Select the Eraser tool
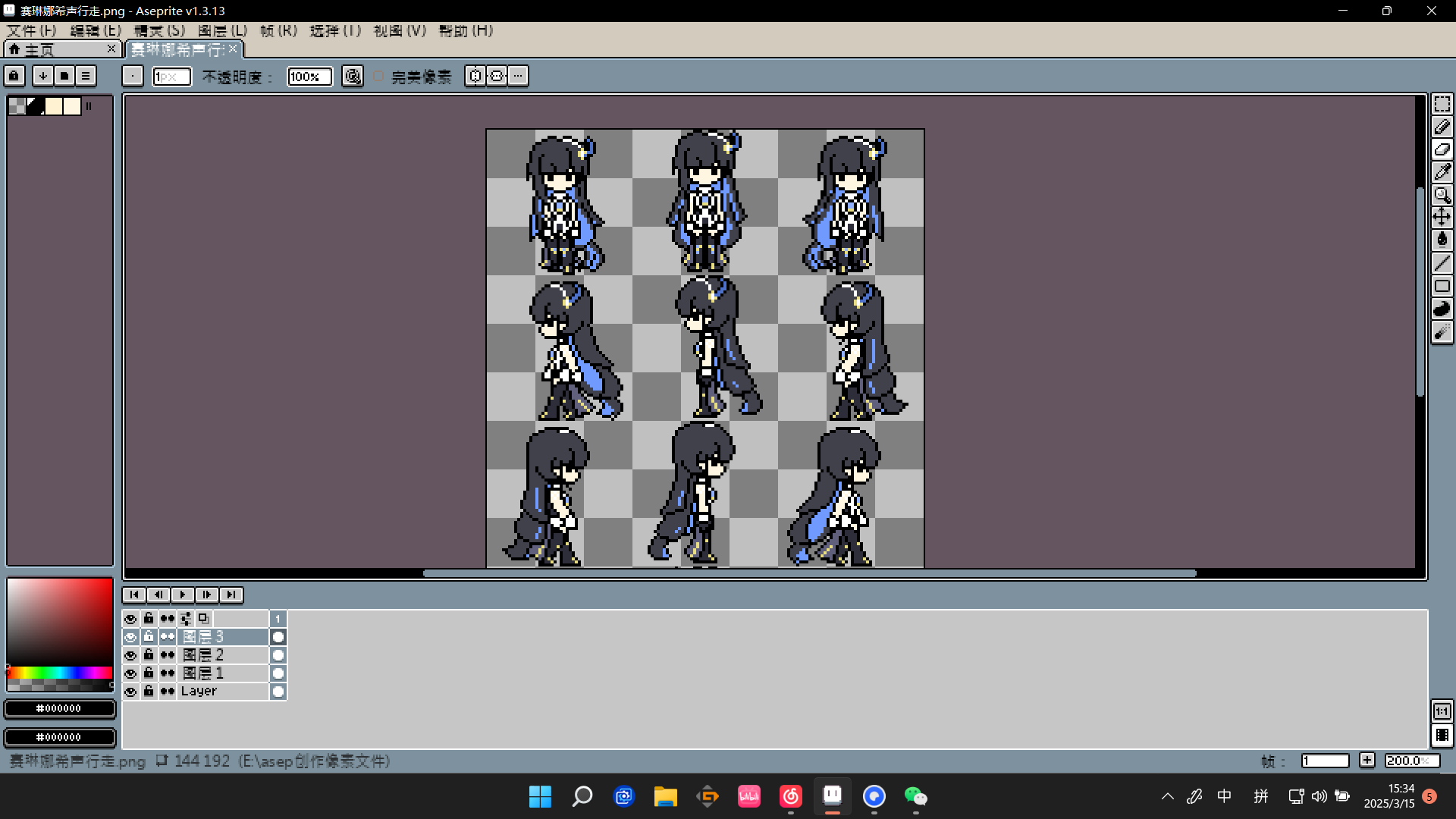Screen dimensions: 1456x819 tap(1442, 149)
